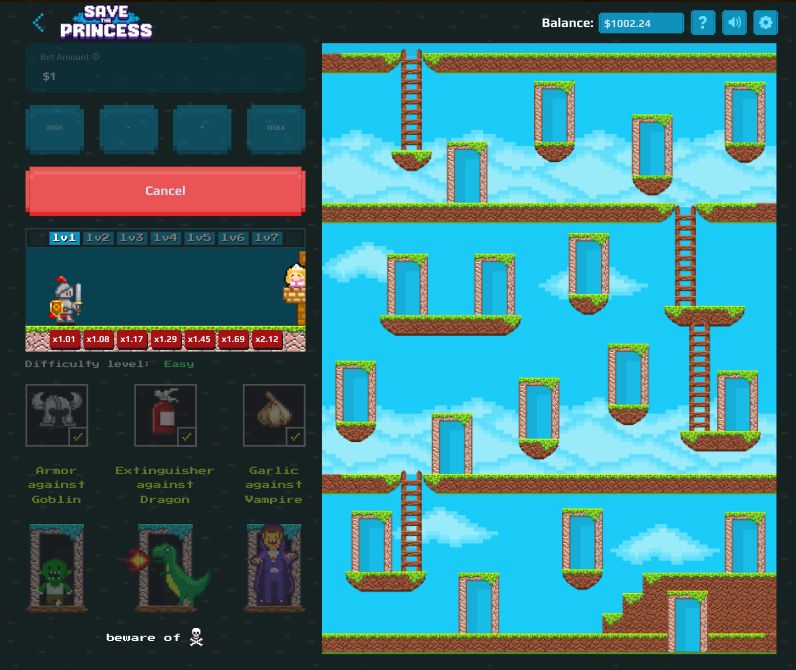The width and height of the screenshot is (796, 670).
Task: Switch to the lv7 level tab
Action: point(267,238)
